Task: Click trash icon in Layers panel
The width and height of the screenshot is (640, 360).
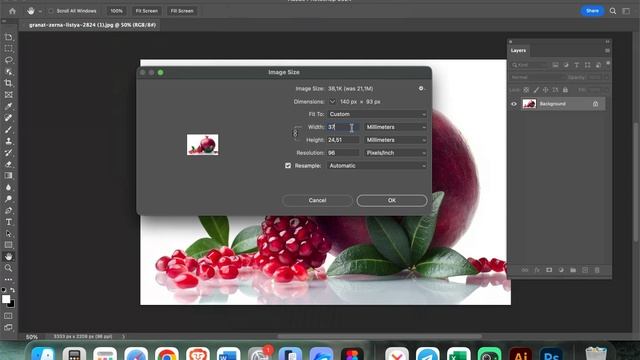Action: [x=597, y=270]
